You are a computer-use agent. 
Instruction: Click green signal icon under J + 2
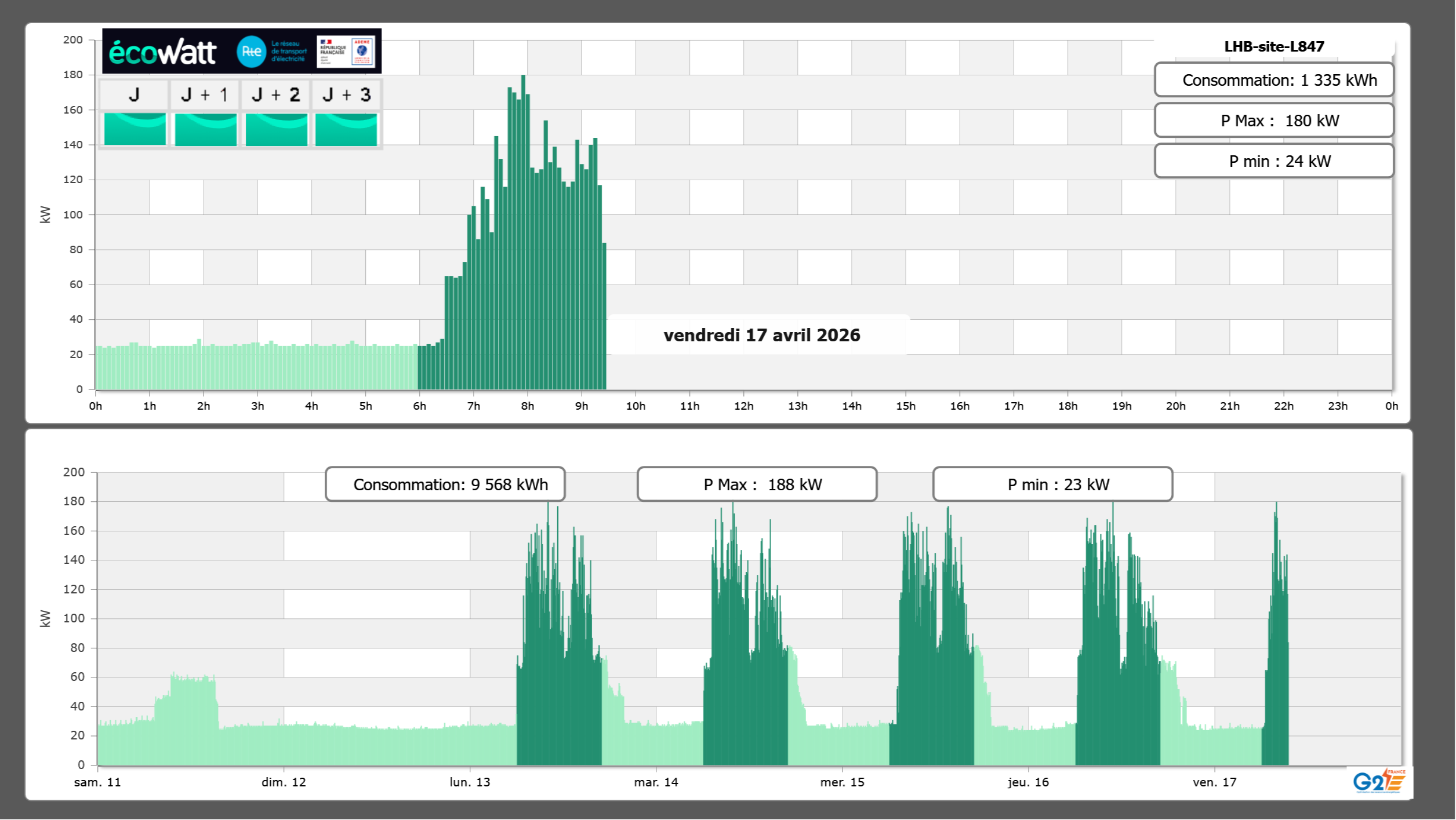pyautogui.click(x=276, y=129)
